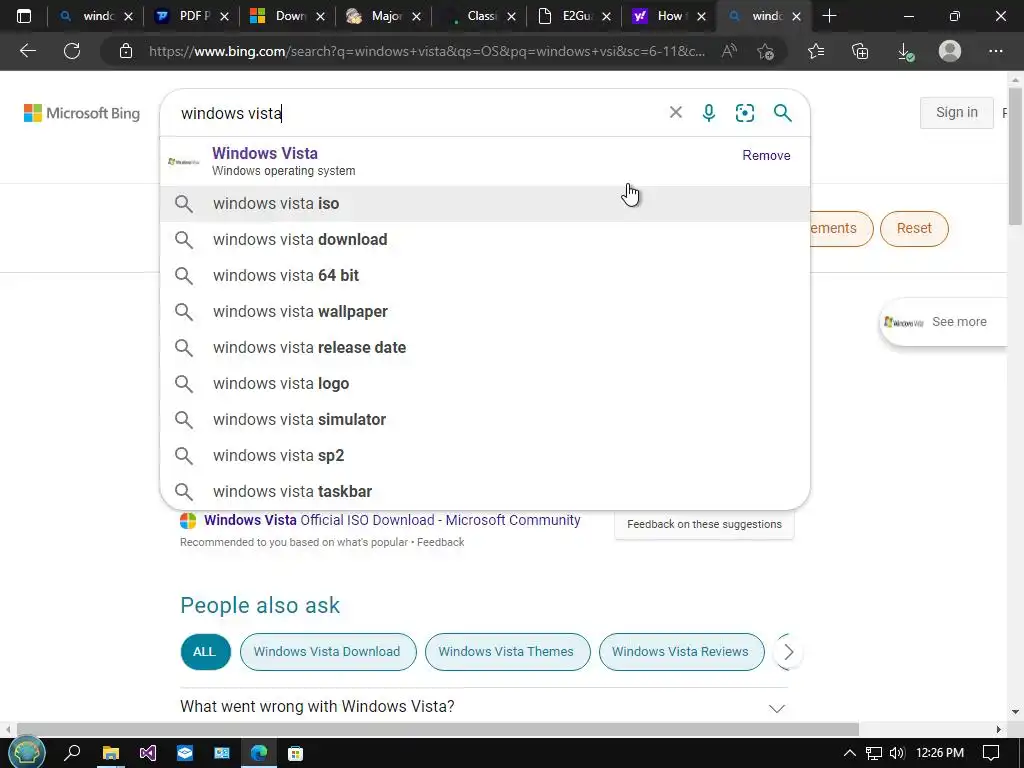
Task: Select suggestion 'windows vista sp2'
Action: [485, 455]
